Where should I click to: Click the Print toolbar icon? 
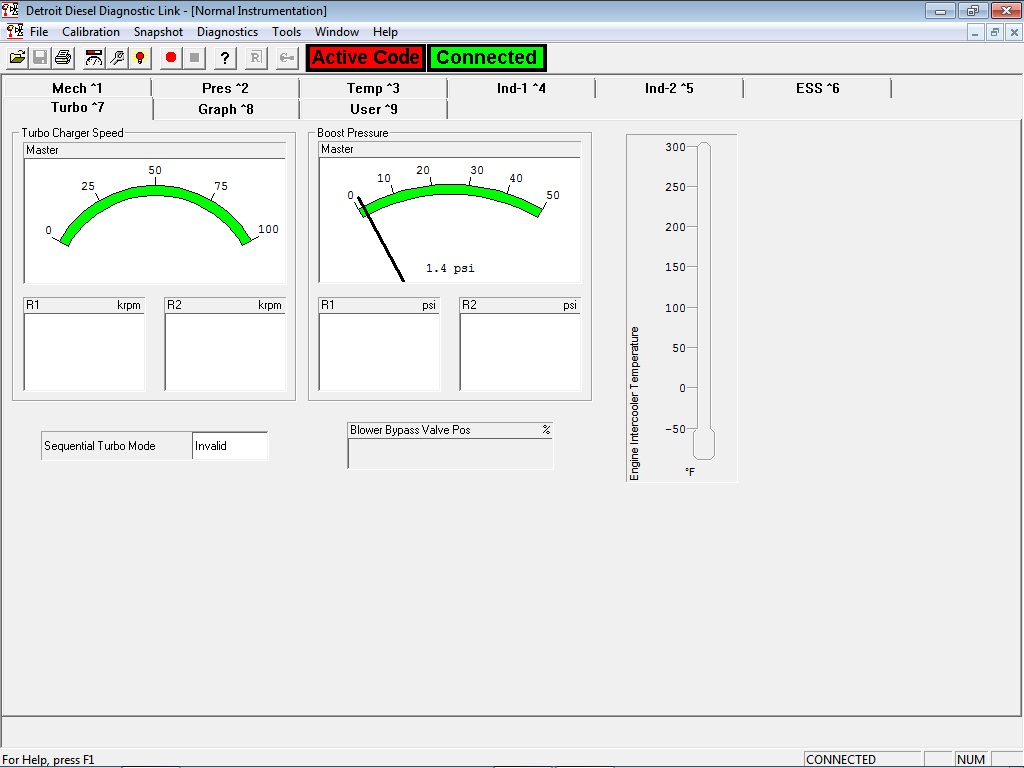click(x=62, y=57)
